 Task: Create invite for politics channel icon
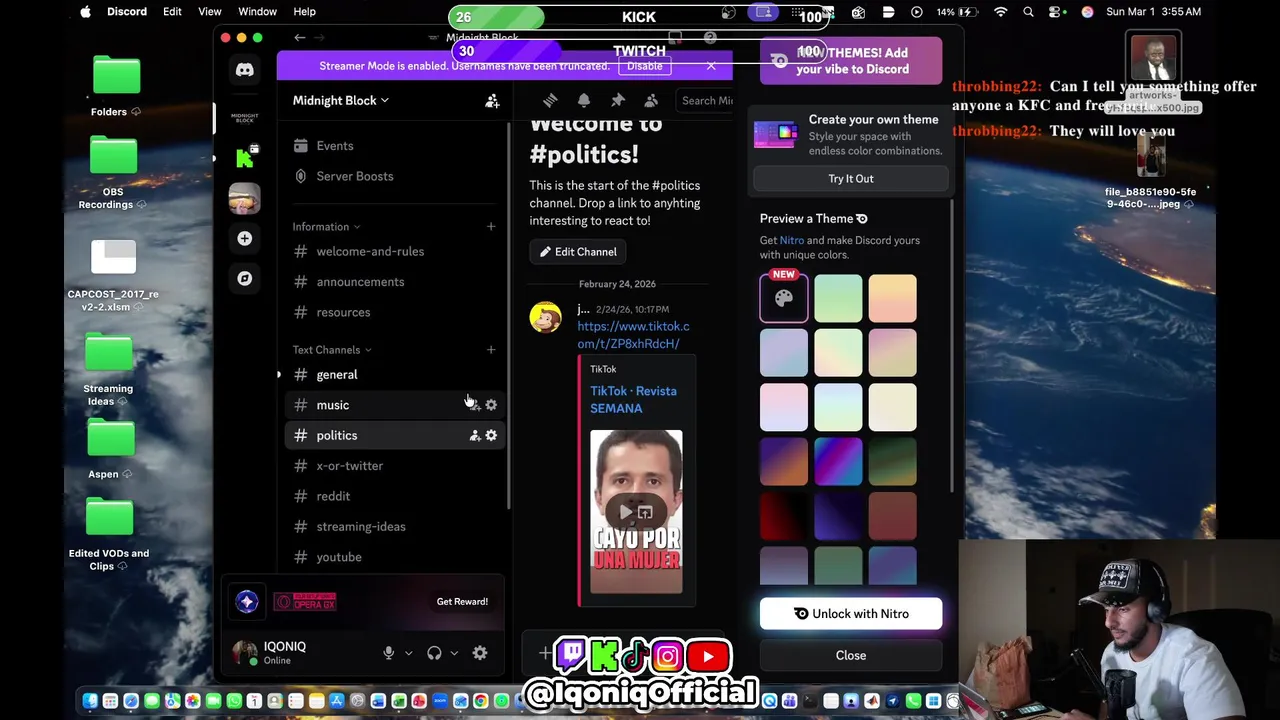click(x=475, y=435)
